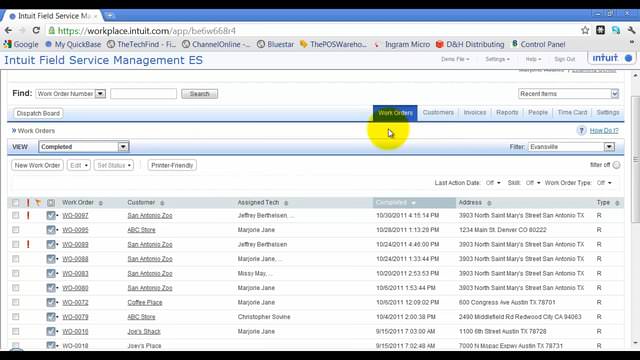
Task: Open My QuickBase bookmark
Action: point(73,44)
